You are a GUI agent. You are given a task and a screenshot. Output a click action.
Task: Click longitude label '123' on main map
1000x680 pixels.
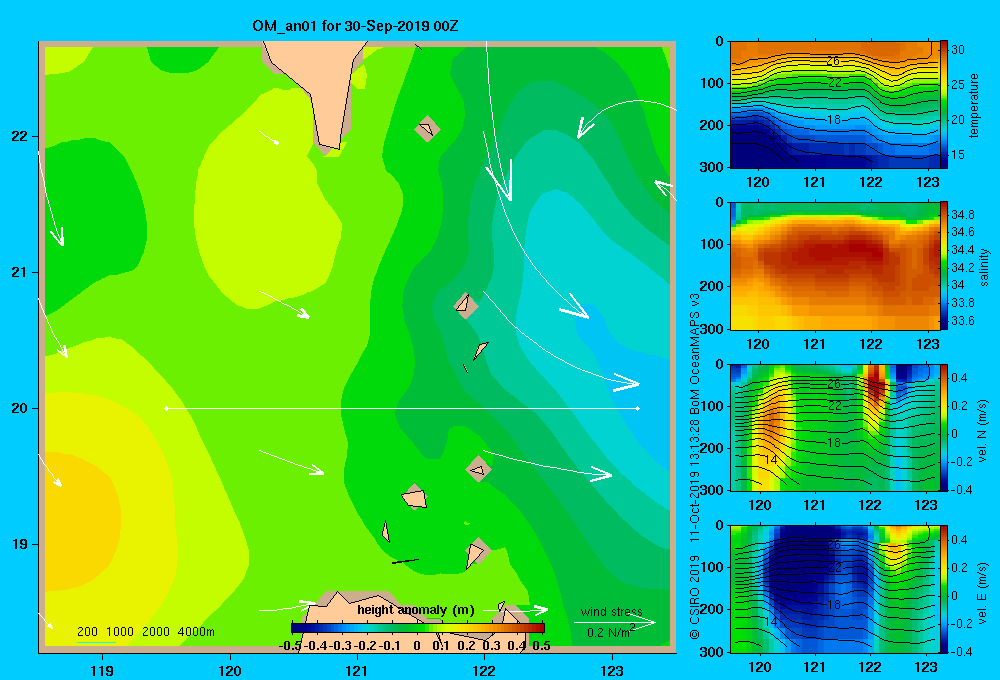(612, 670)
